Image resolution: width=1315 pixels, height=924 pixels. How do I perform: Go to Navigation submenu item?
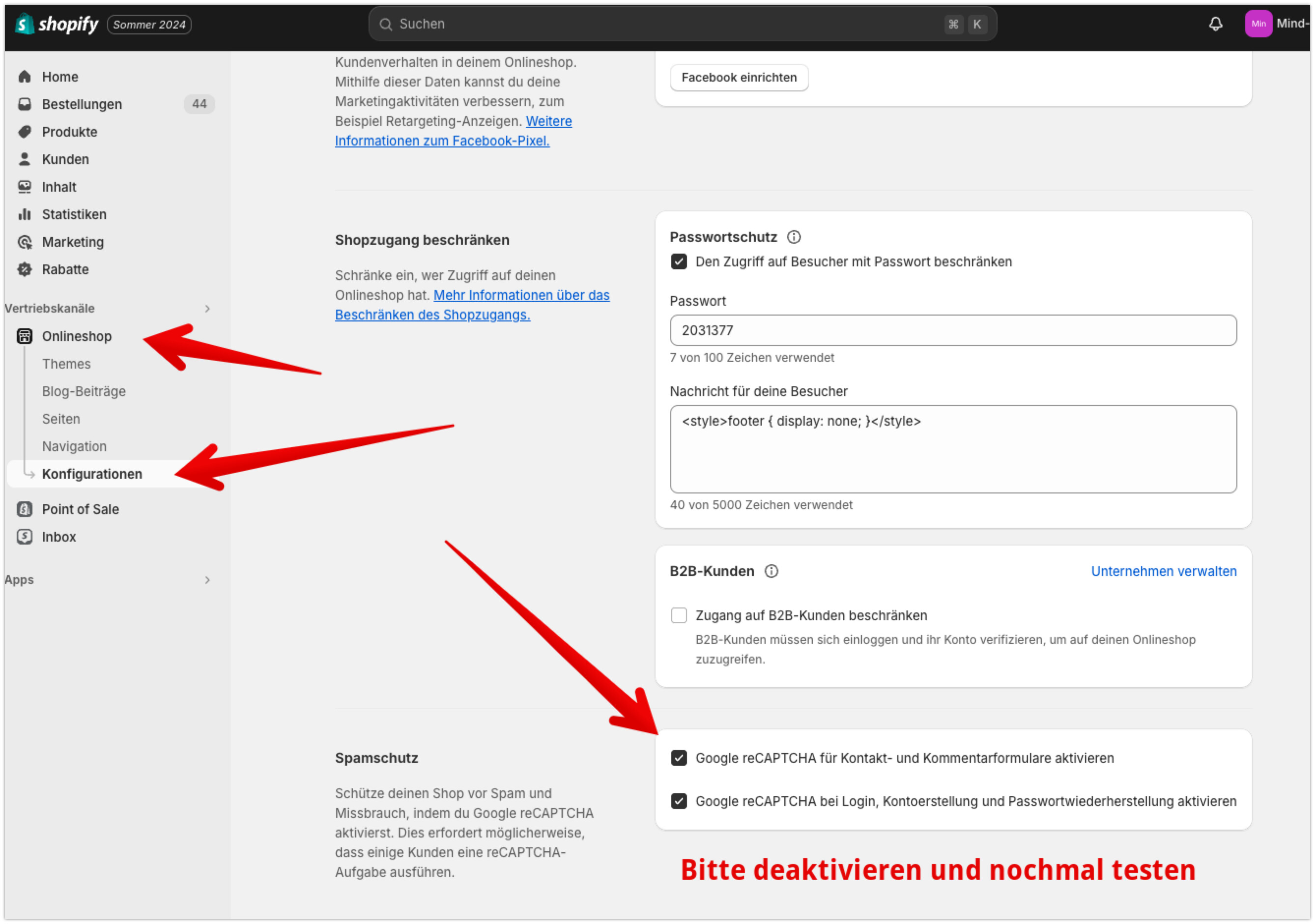click(x=75, y=446)
